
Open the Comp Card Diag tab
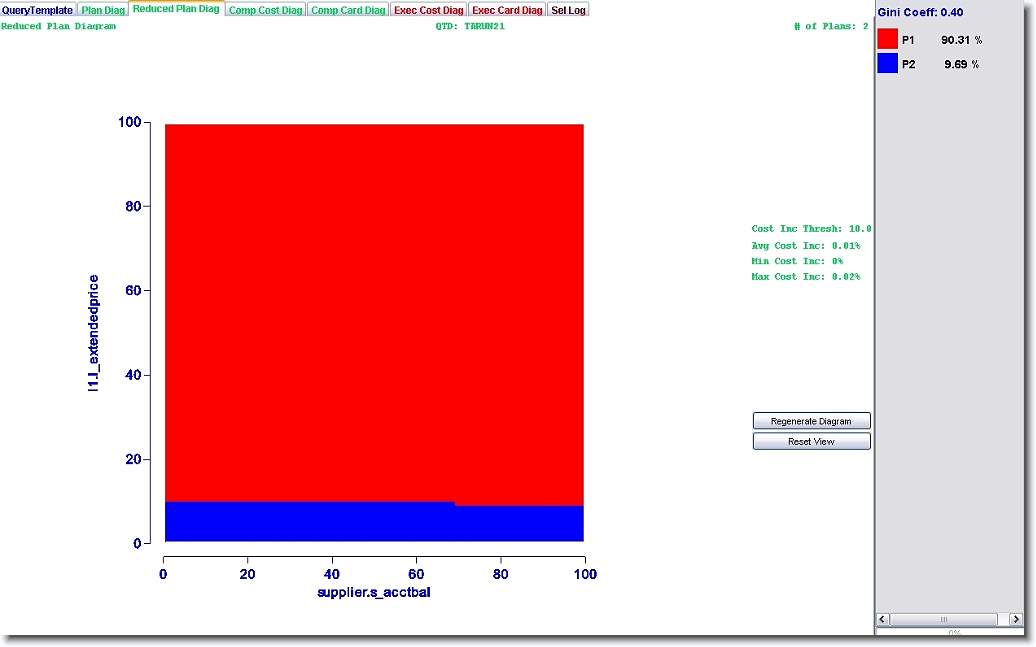pyautogui.click(x=347, y=10)
